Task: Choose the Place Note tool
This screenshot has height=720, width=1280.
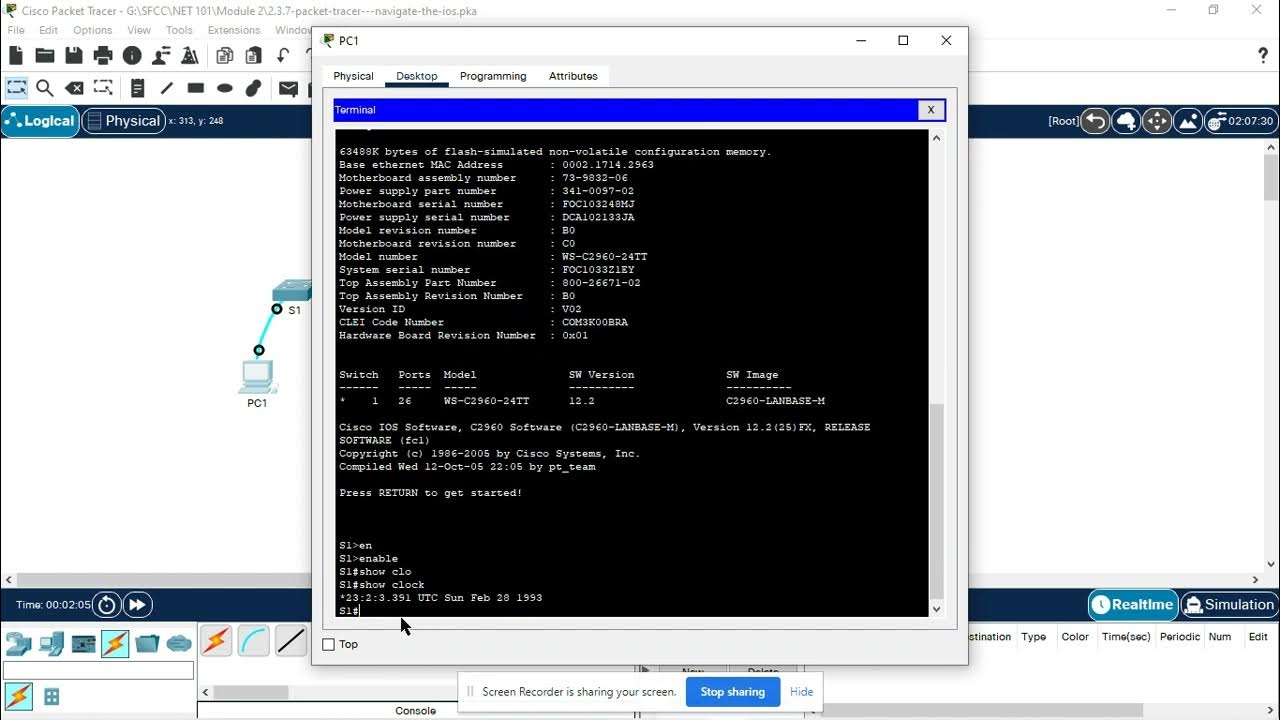Action: [138, 88]
